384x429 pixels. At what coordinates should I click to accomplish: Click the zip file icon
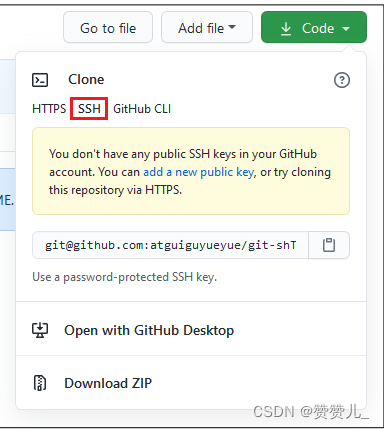click(x=40, y=383)
